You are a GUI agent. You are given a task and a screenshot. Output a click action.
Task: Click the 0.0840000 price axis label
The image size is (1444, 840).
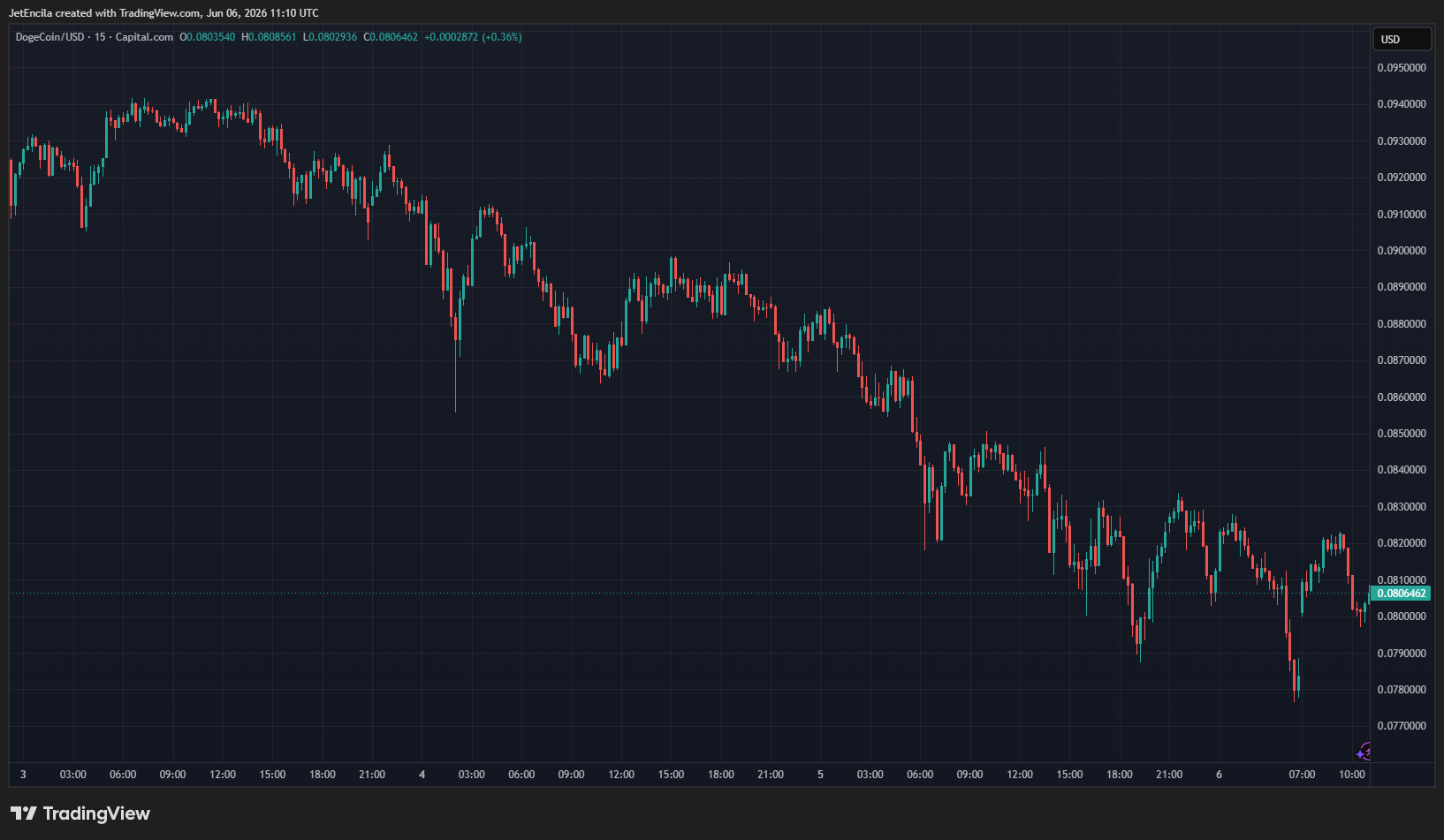click(x=1402, y=470)
